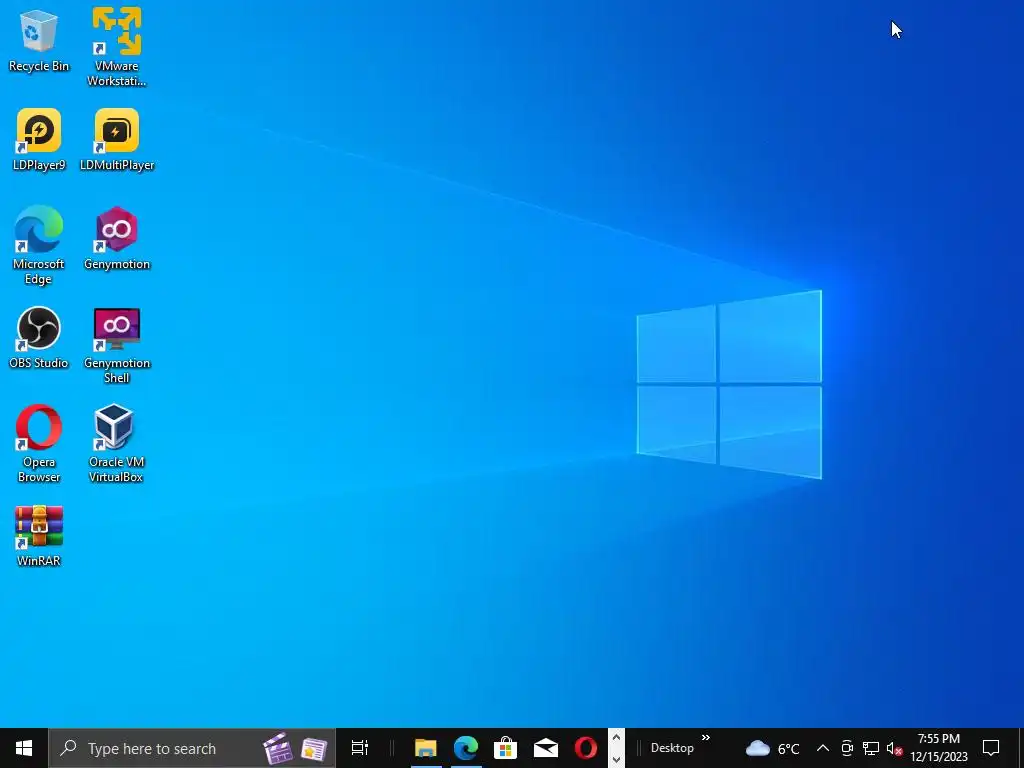This screenshot has width=1024, height=768.
Task: Select the LDMultiPlayer desktop shortcut
Action: [117, 140]
